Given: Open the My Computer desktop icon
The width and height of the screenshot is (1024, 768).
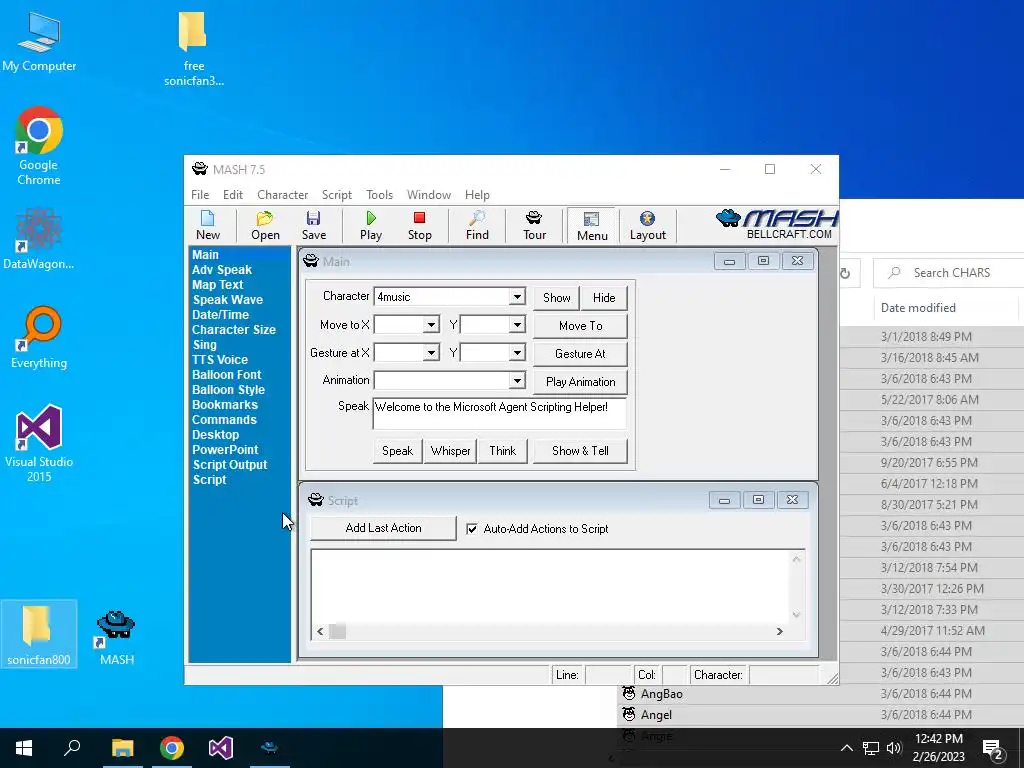Looking at the screenshot, I should pos(39,42).
